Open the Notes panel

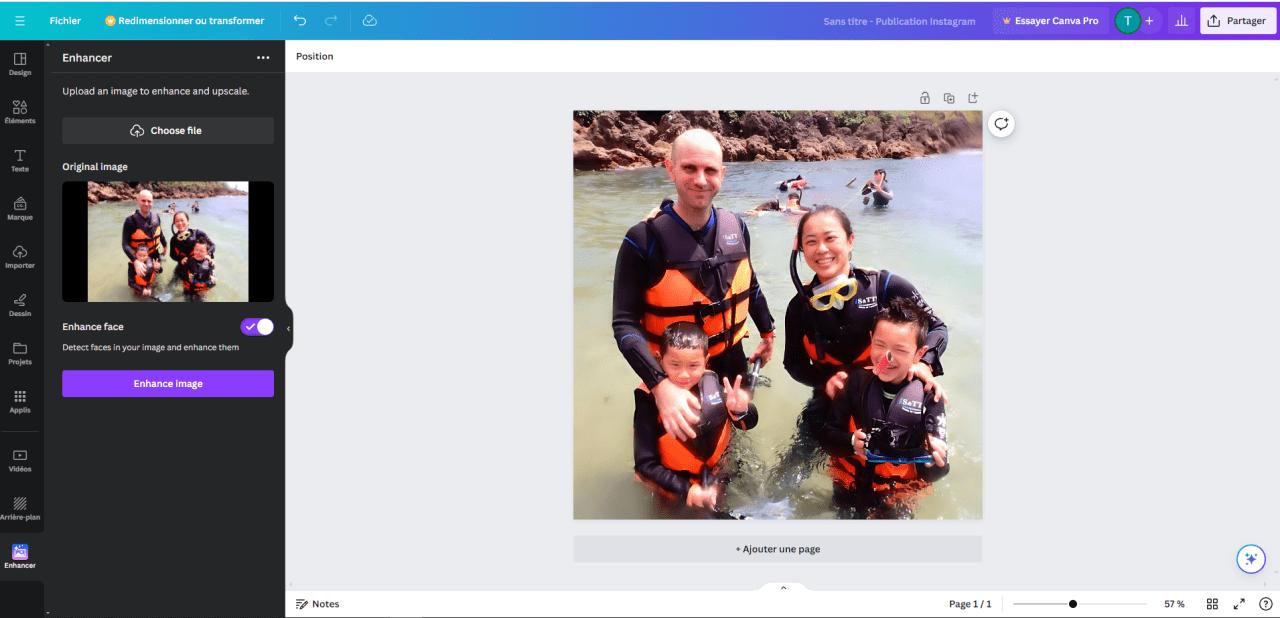tap(318, 604)
